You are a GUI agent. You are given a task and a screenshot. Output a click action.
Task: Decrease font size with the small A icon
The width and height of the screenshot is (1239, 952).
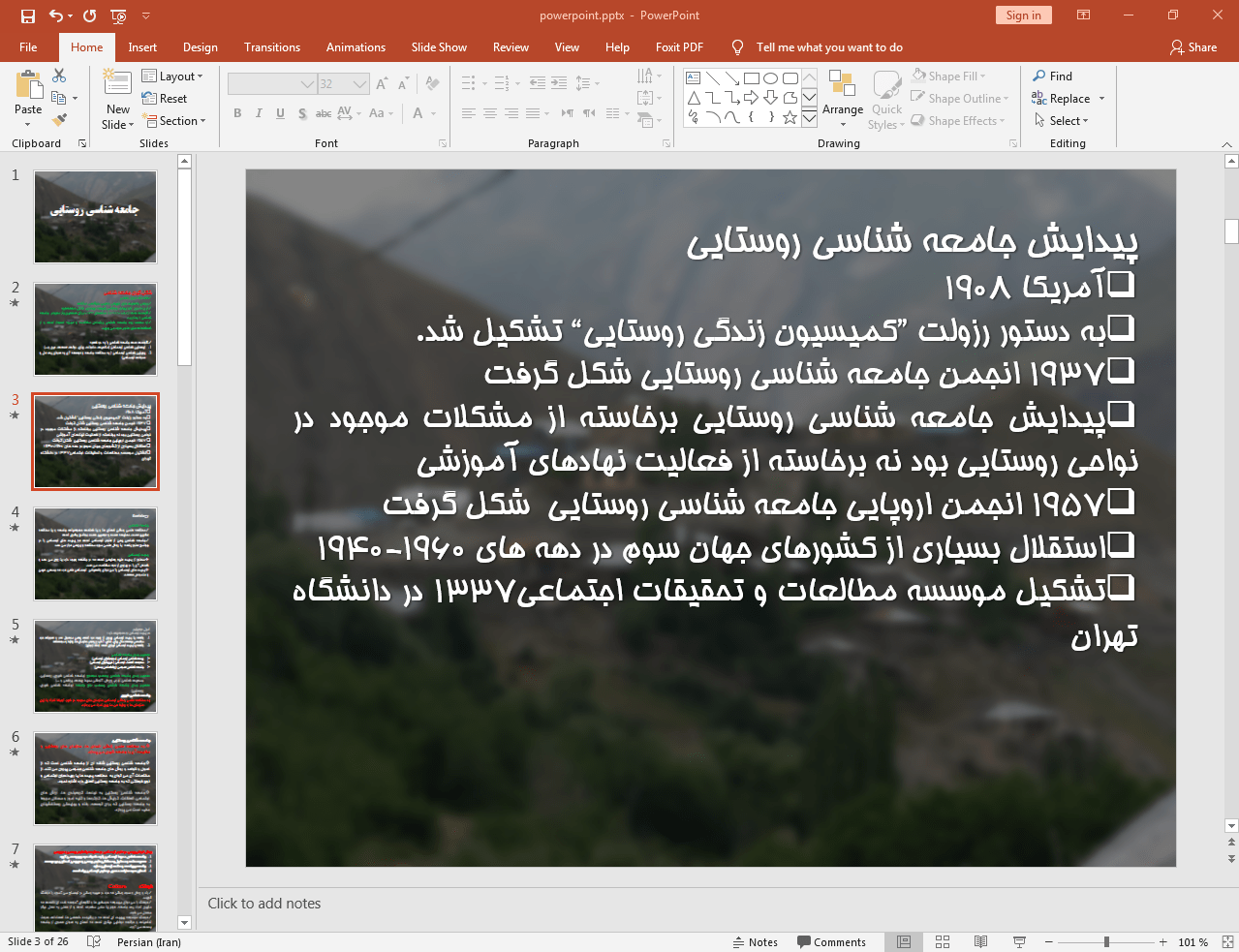click(403, 83)
